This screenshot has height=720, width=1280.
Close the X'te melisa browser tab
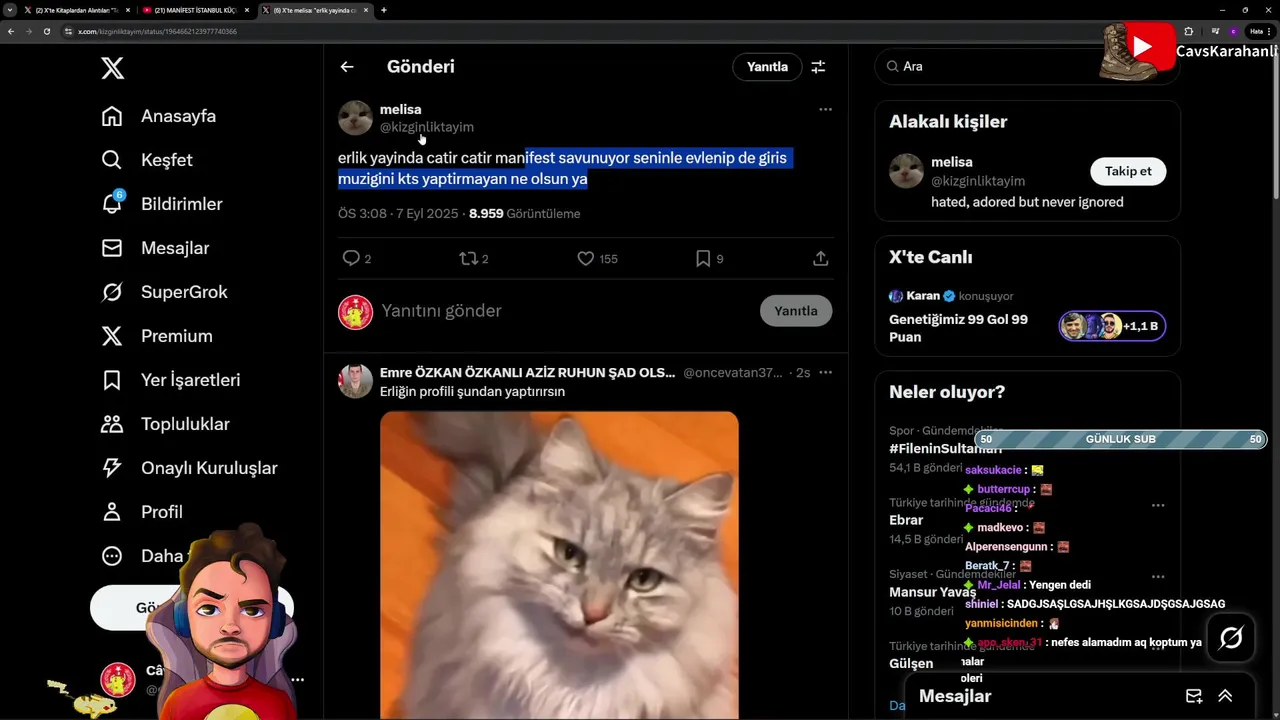[x=366, y=10]
